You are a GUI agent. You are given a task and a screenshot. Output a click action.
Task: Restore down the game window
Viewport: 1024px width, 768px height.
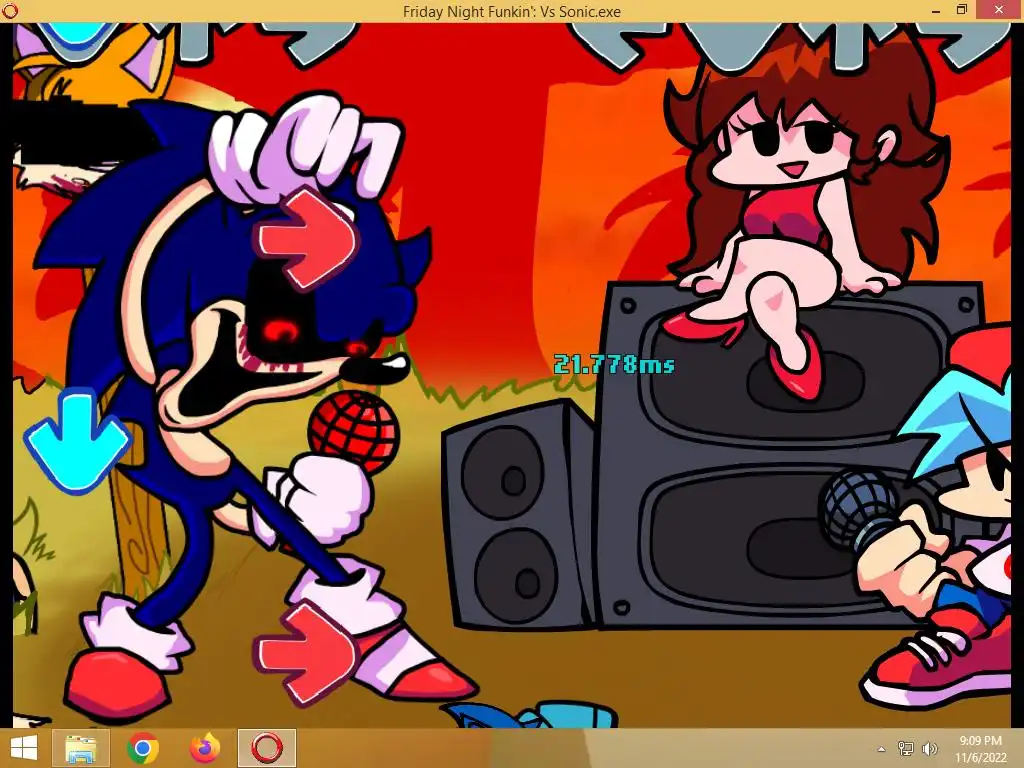(x=961, y=10)
